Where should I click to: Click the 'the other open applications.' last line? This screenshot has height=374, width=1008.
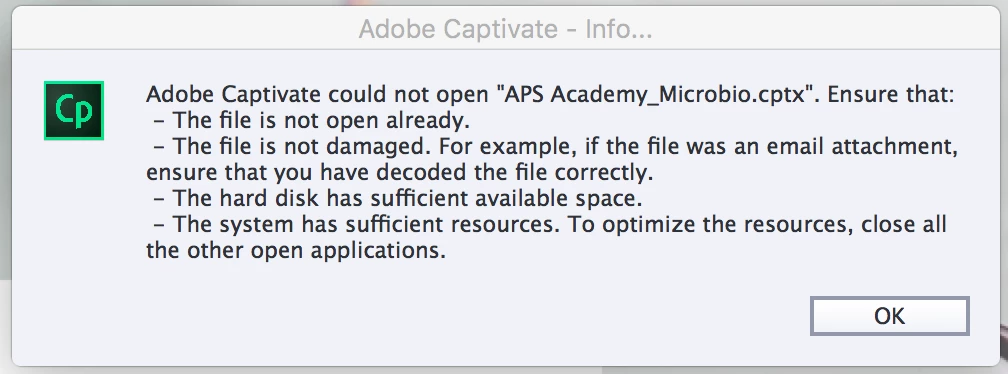click(296, 251)
